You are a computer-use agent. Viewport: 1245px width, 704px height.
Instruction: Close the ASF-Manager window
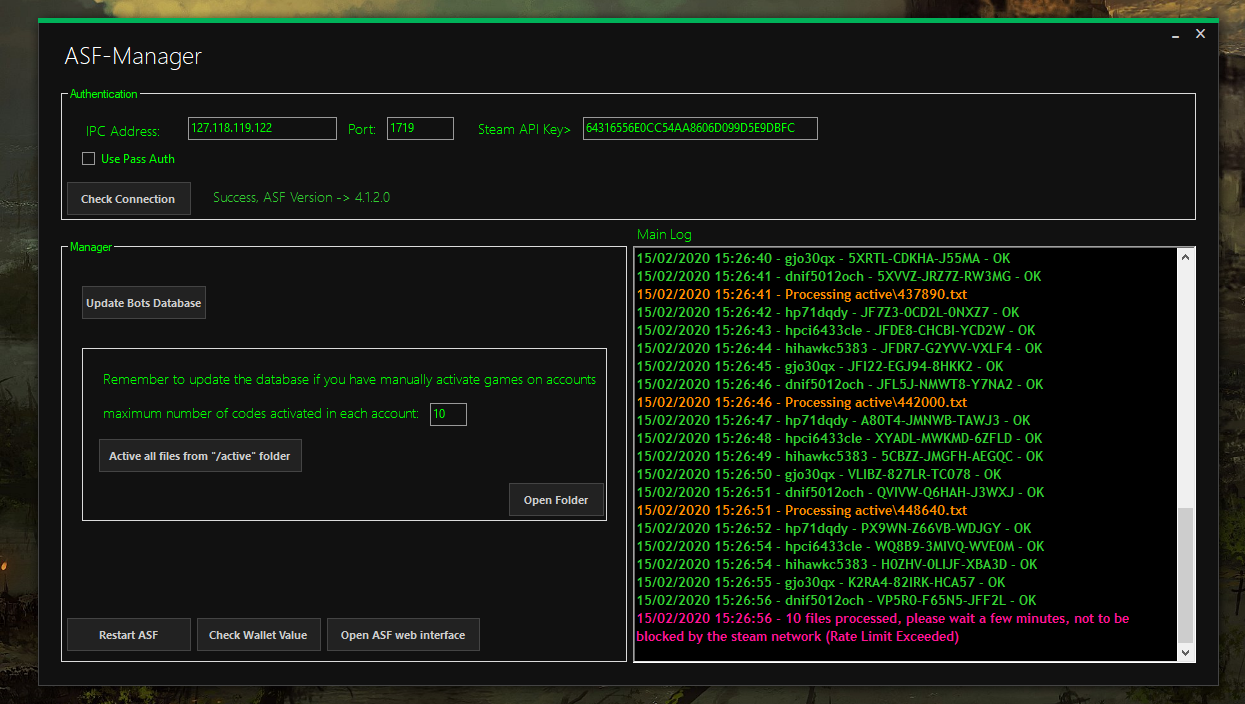1201,34
